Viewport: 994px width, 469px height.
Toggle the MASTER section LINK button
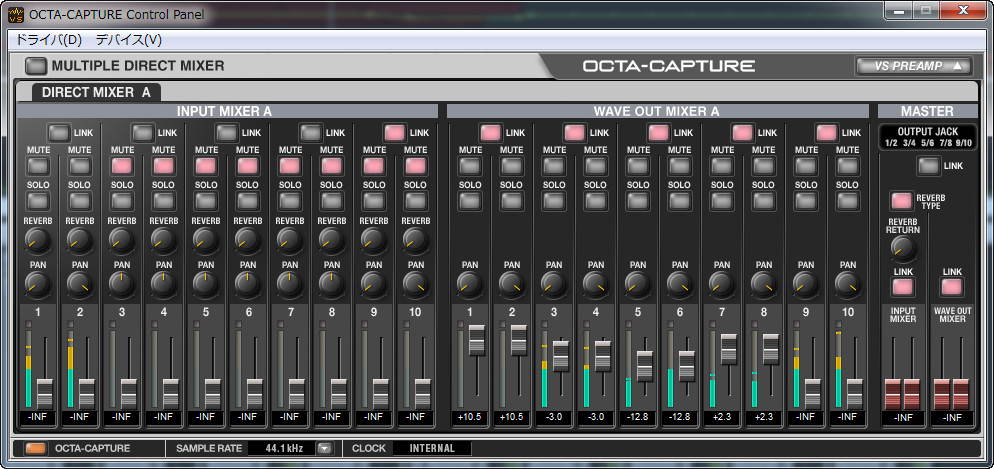tap(929, 166)
